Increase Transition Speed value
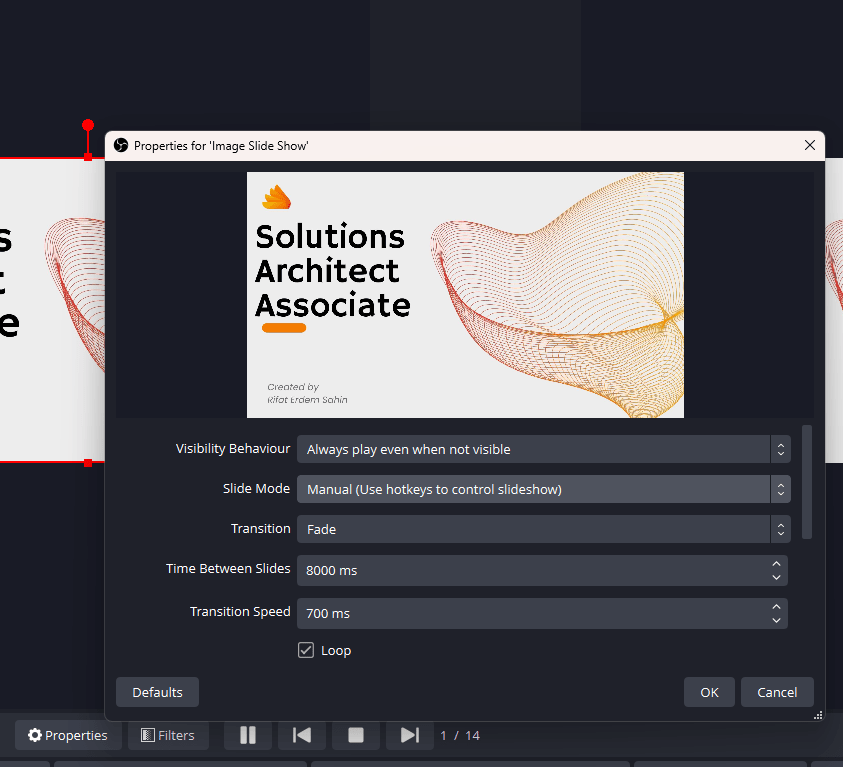The height and width of the screenshot is (767, 843). [x=776, y=607]
